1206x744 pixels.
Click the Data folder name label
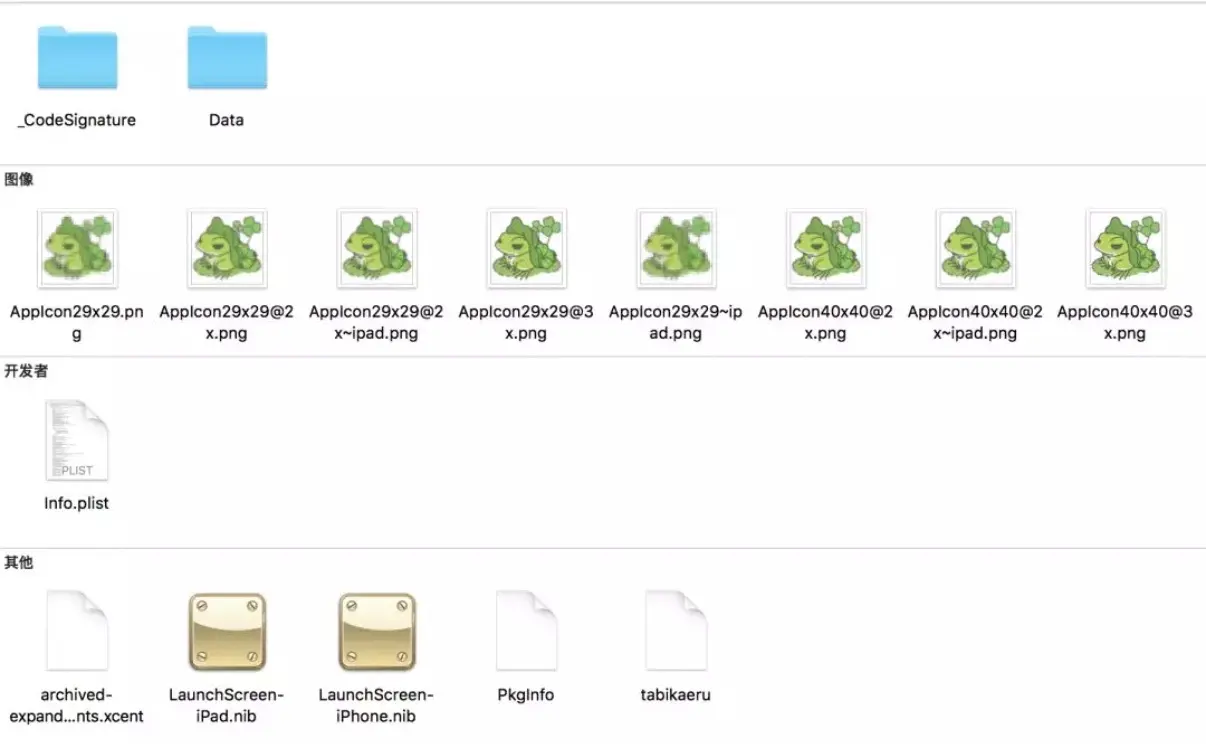(x=227, y=120)
